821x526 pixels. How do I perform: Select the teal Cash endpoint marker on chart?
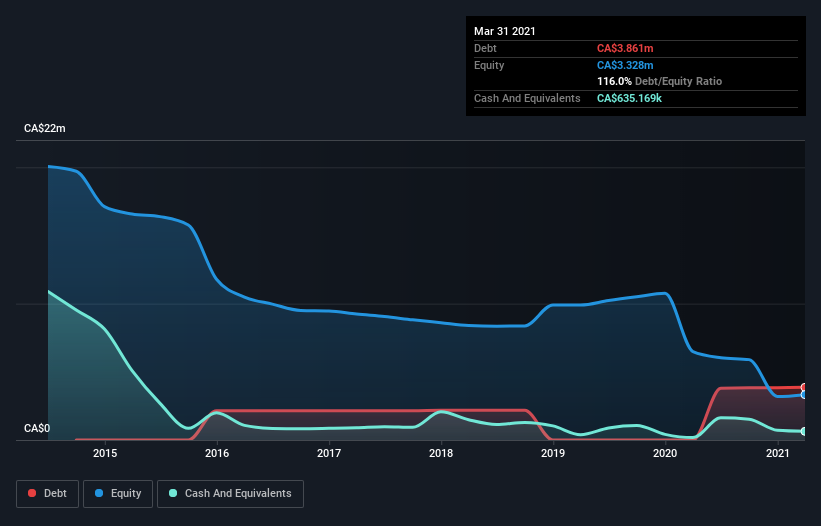tap(804, 431)
